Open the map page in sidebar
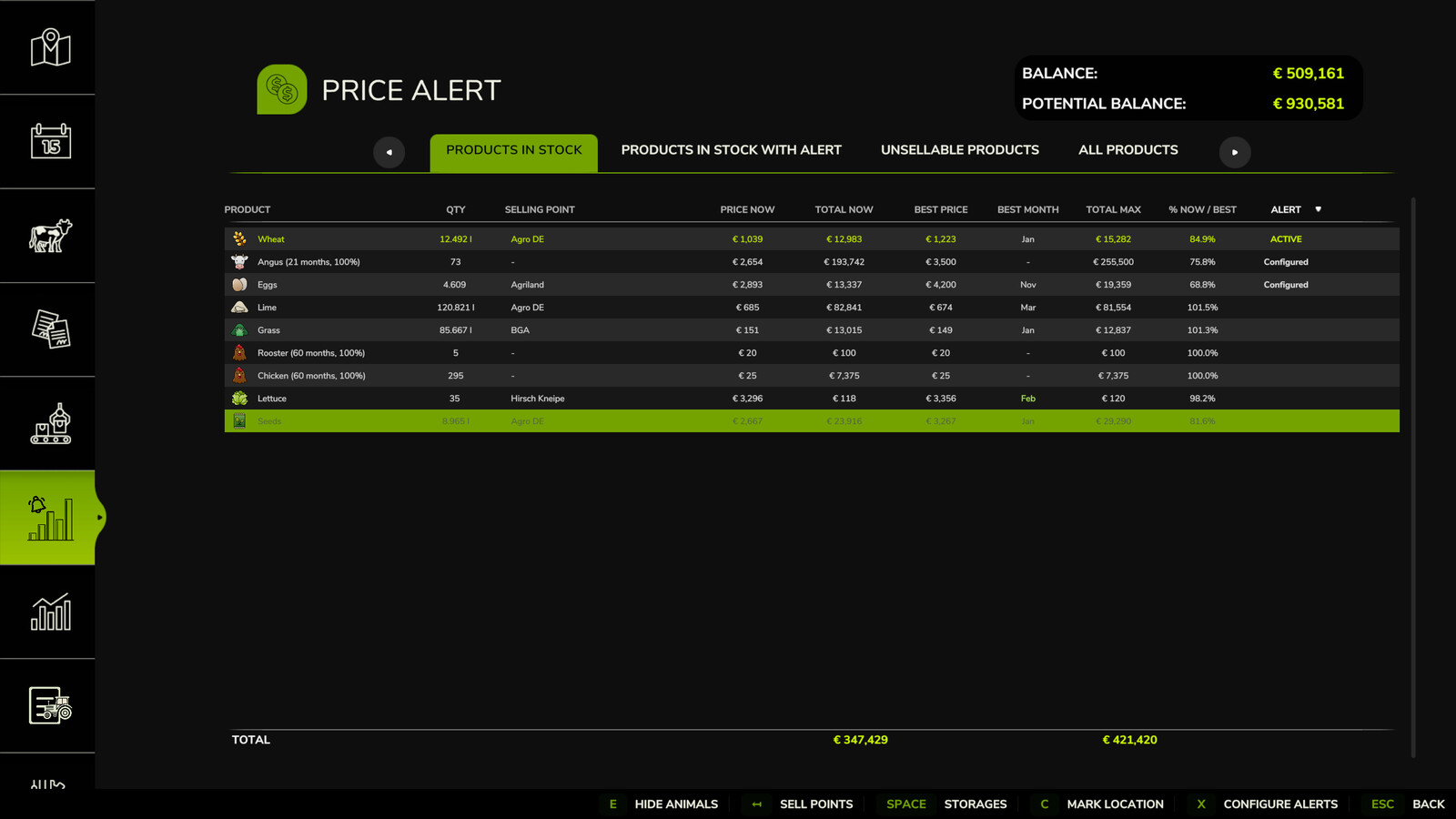 pyautogui.click(x=50, y=47)
